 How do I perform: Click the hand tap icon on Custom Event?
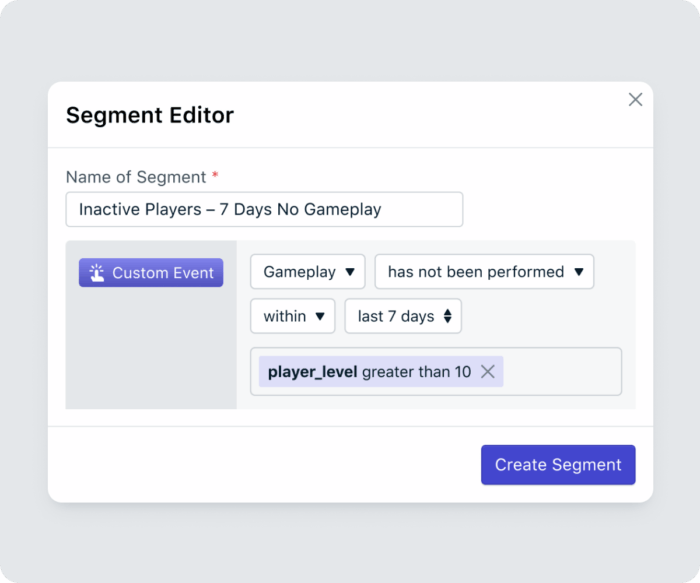pyautogui.click(x=97, y=273)
